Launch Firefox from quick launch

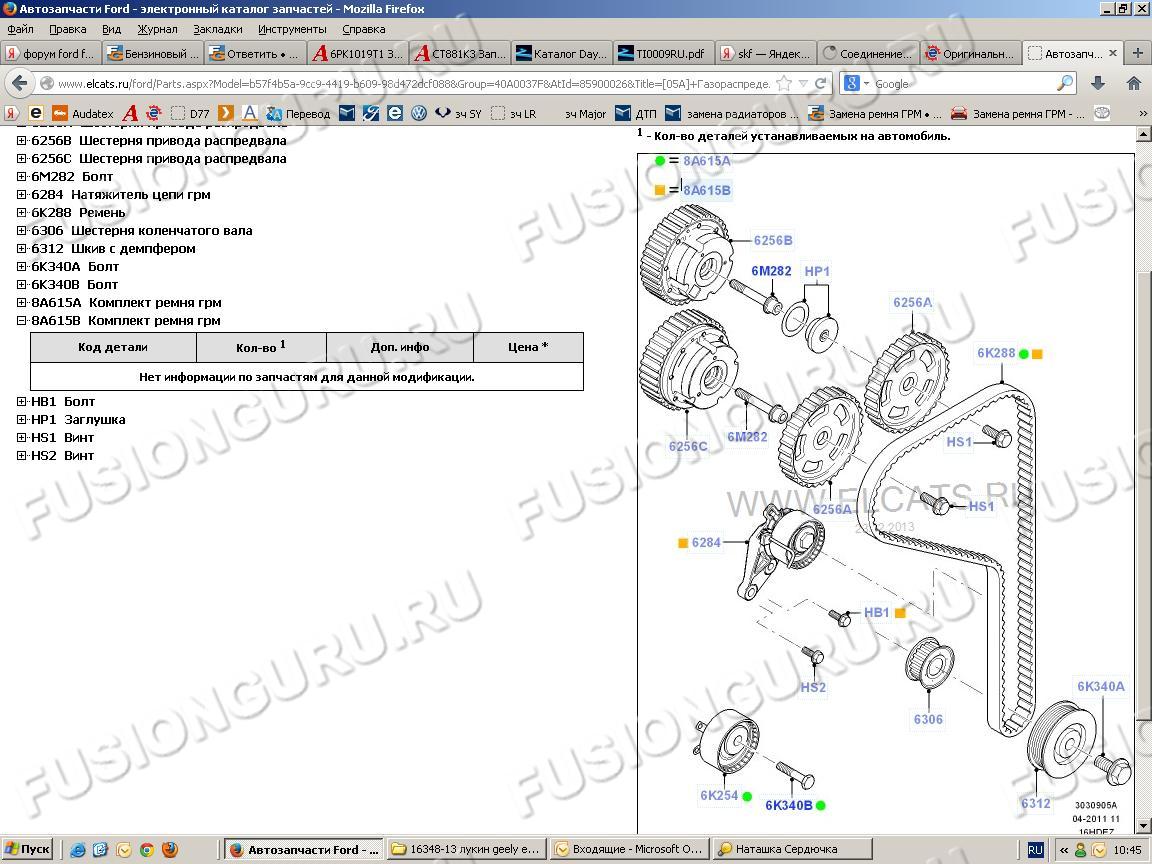coord(170,850)
